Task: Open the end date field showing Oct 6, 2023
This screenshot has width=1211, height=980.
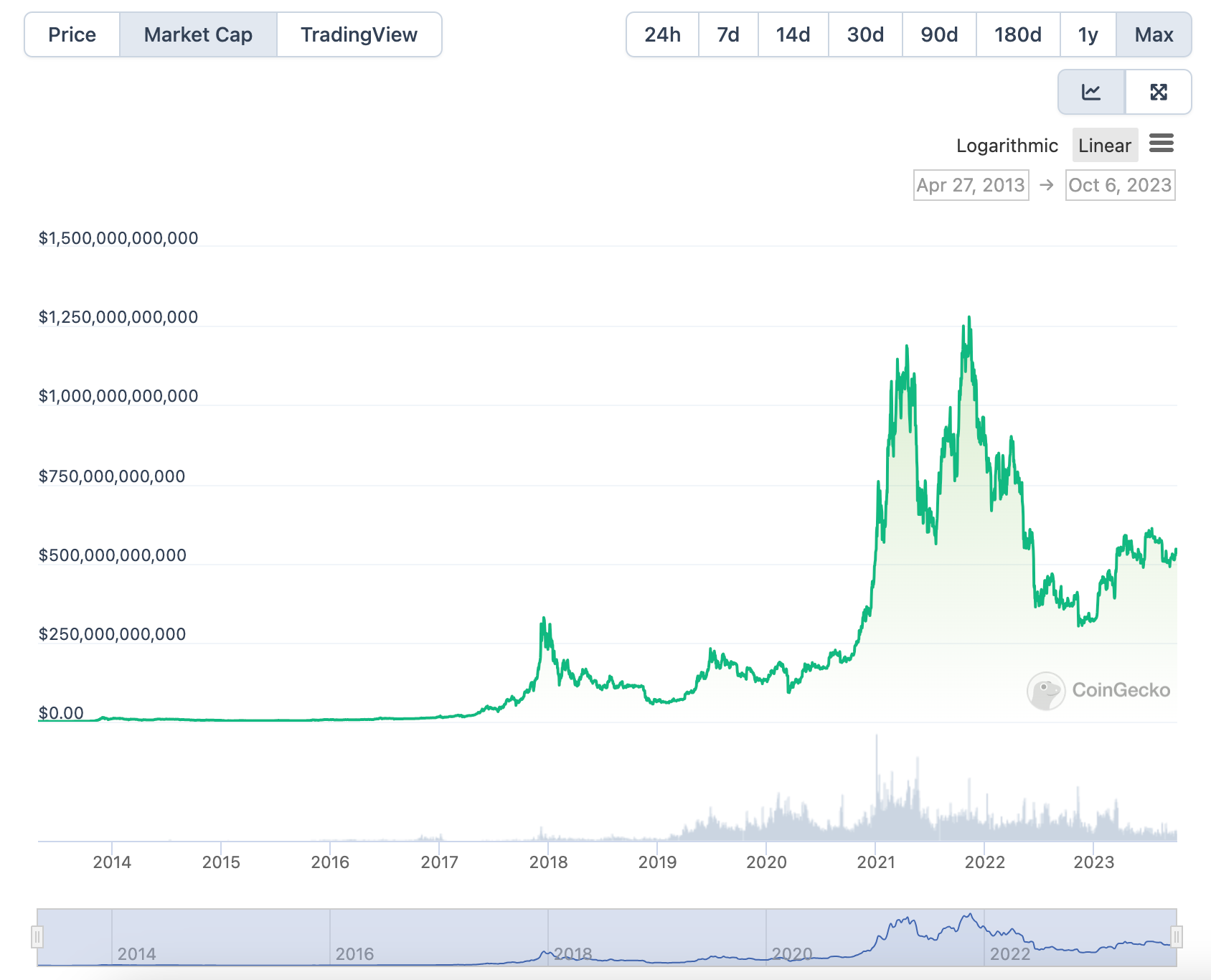Action: pos(1120,184)
